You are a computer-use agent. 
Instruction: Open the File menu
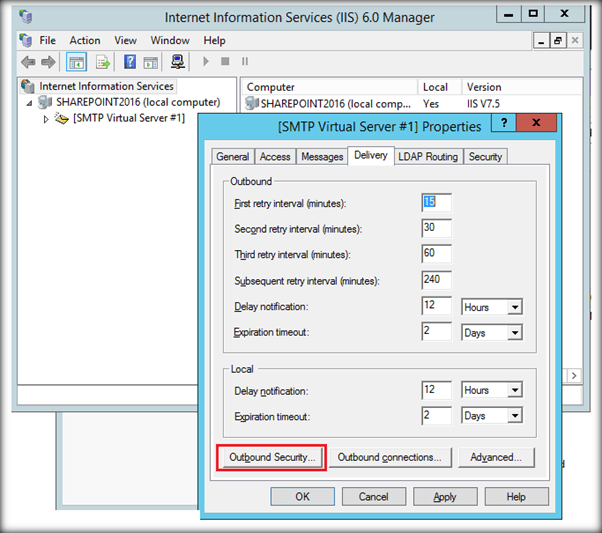48,40
